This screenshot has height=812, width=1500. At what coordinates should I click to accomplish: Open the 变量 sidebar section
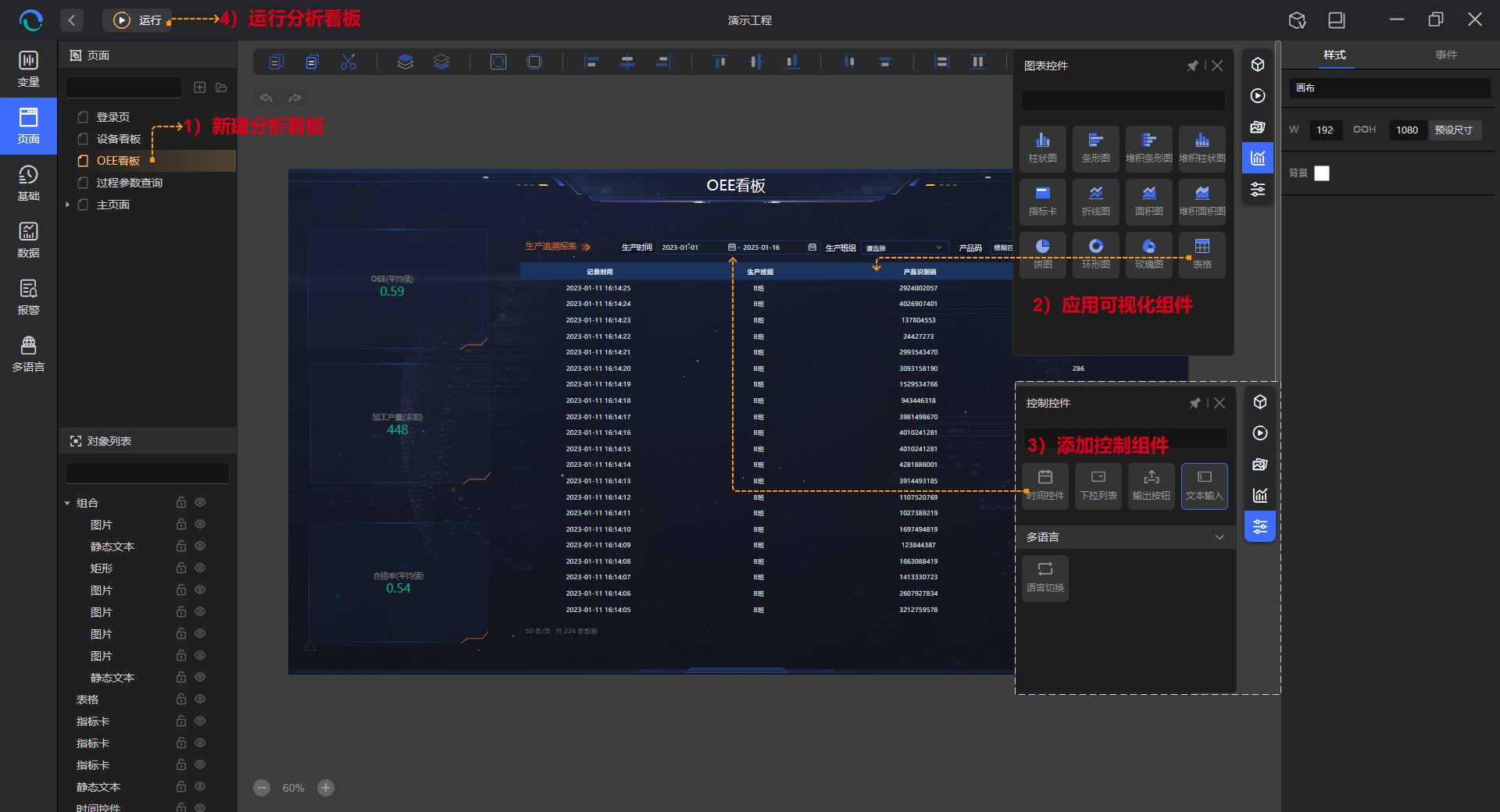pyautogui.click(x=28, y=69)
